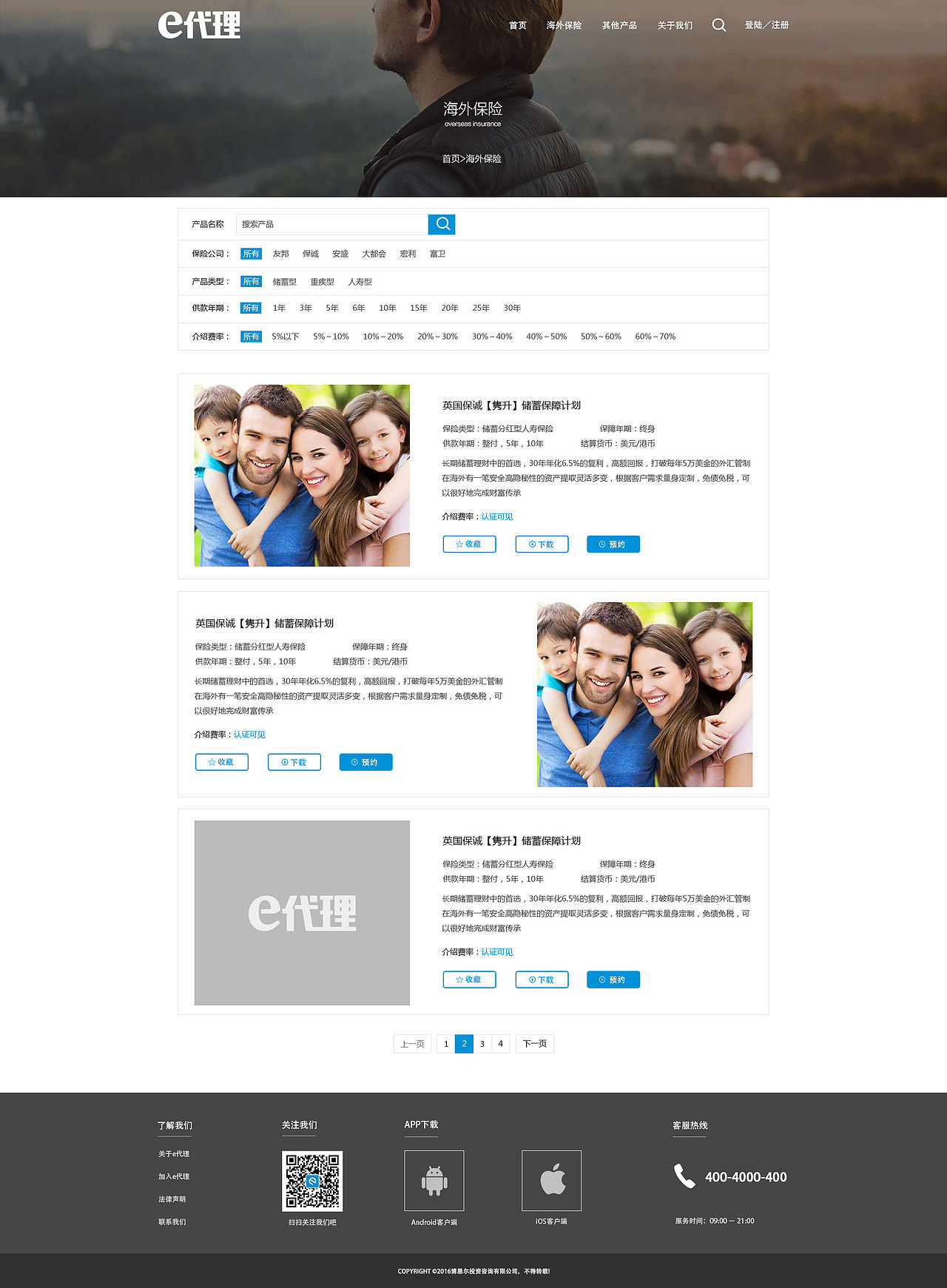The image size is (947, 1288).
Task: Filter payment term by 20年
Action: pyautogui.click(x=450, y=308)
